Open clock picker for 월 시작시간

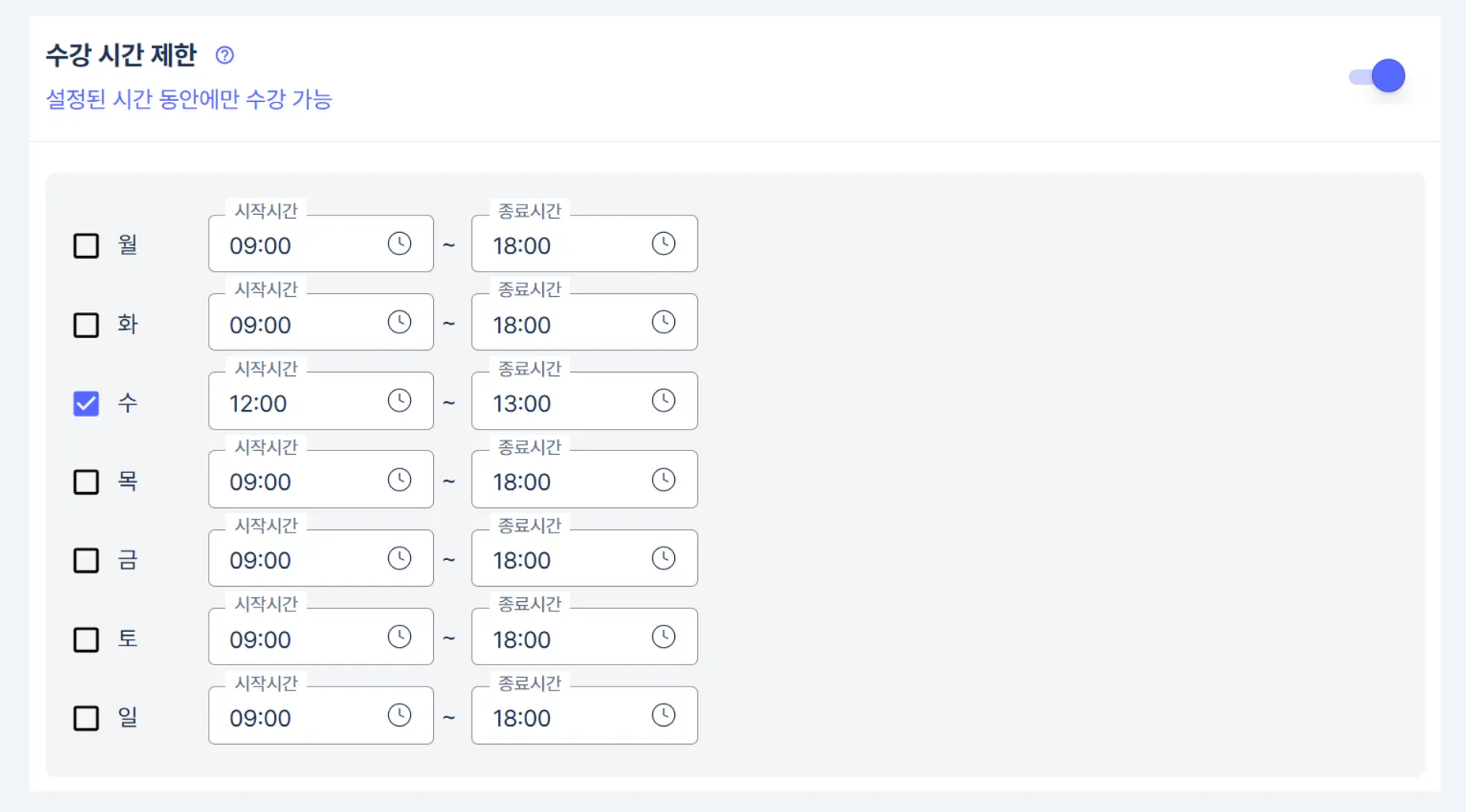click(399, 243)
